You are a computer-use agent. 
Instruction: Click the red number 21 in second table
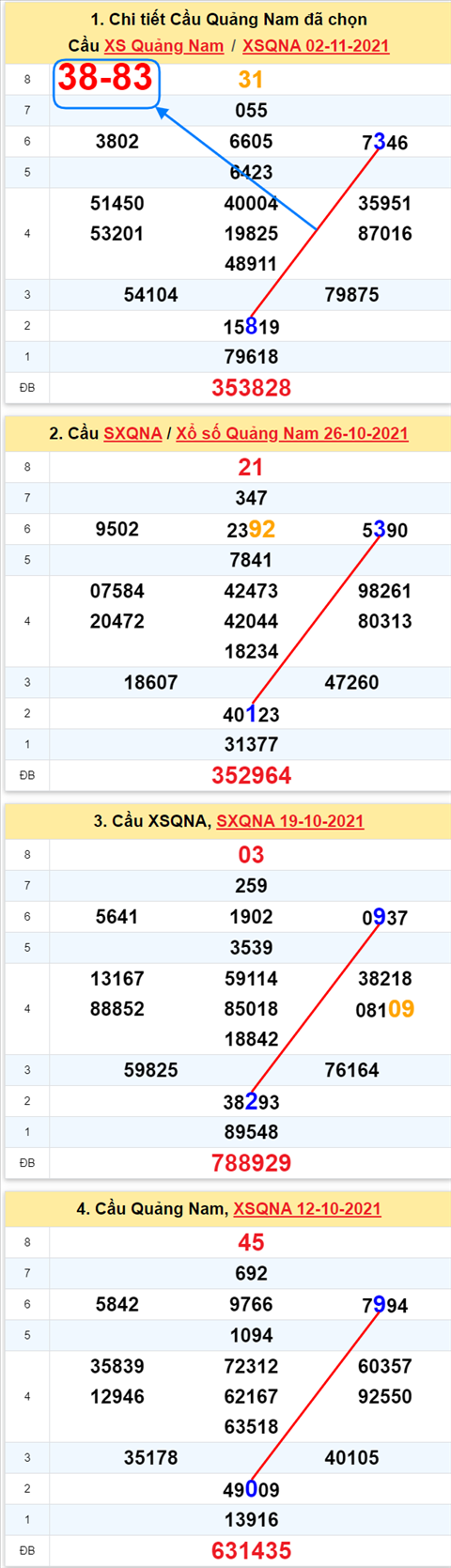[x=251, y=468]
